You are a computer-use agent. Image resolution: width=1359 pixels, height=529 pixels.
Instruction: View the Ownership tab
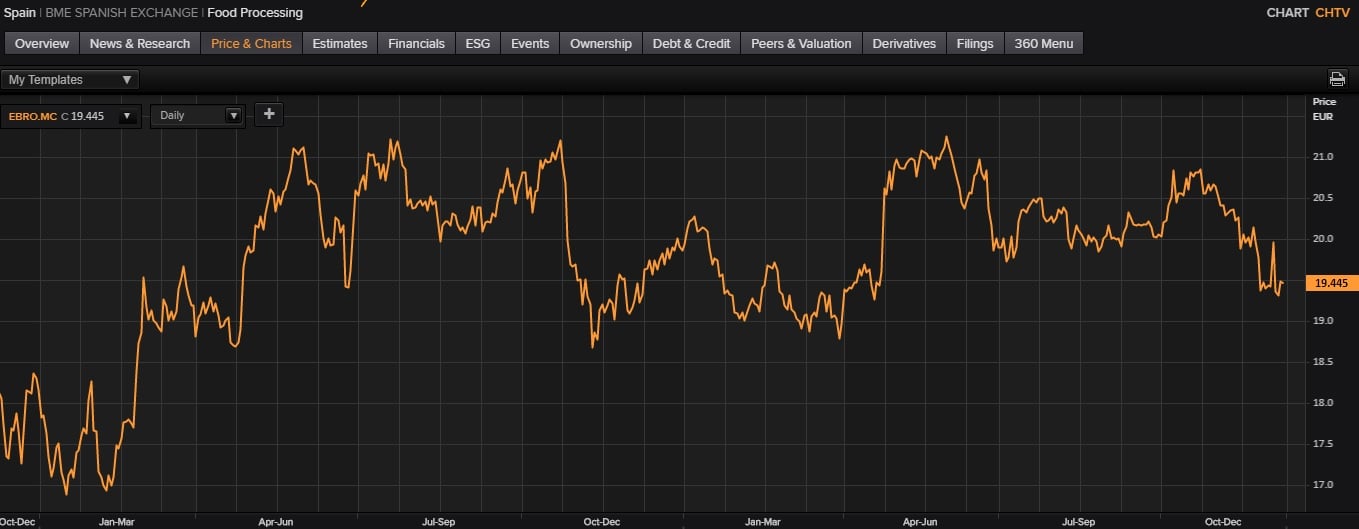[x=601, y=43]
